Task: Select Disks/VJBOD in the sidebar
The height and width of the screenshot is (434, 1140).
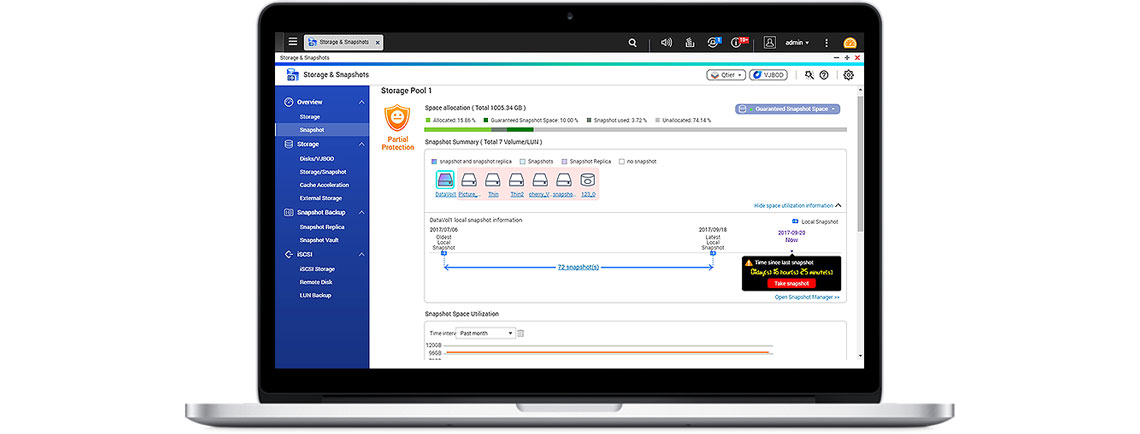Action: 318,158
